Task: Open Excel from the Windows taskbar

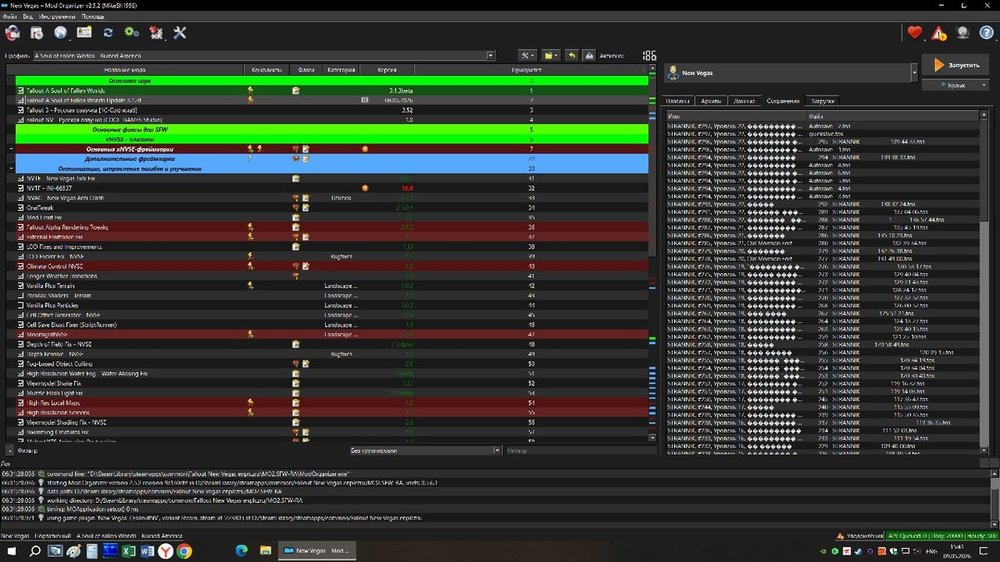Action: pyautogui.click(x=128, y=551)
